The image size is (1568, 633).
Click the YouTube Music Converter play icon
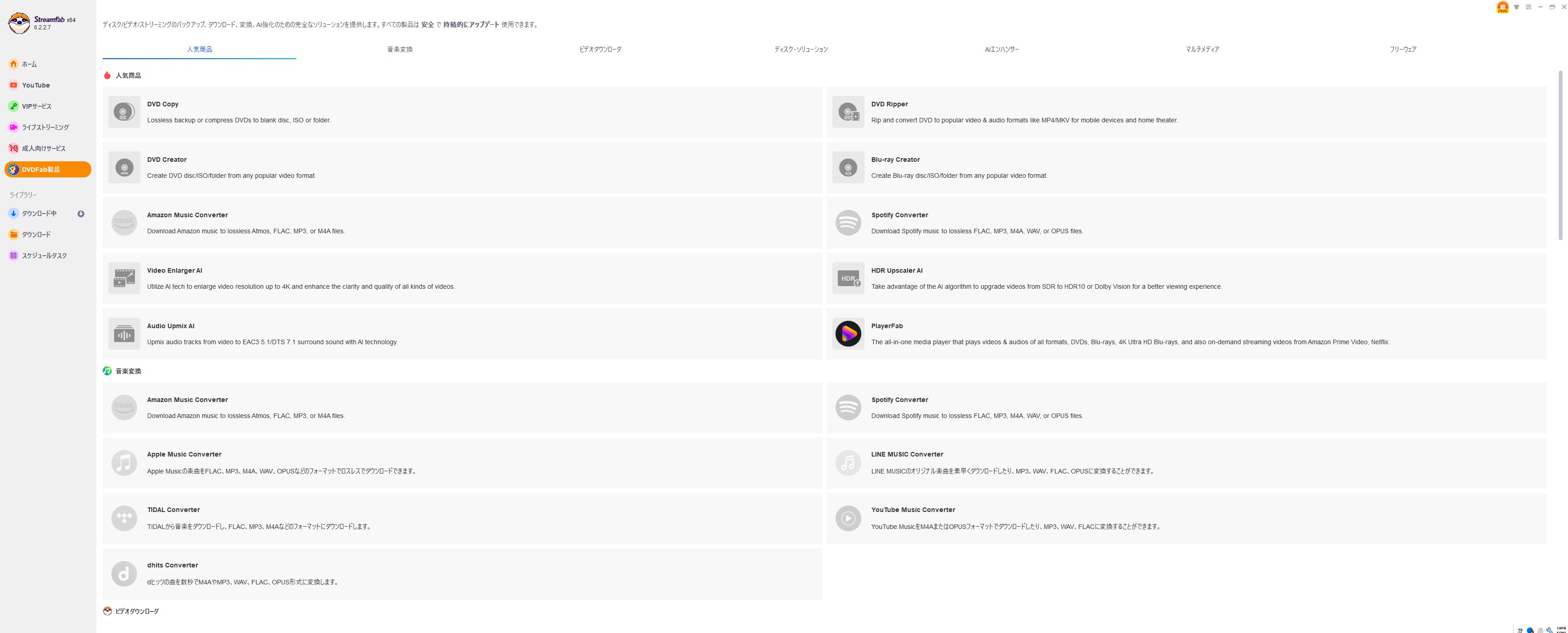pos(848,518)
